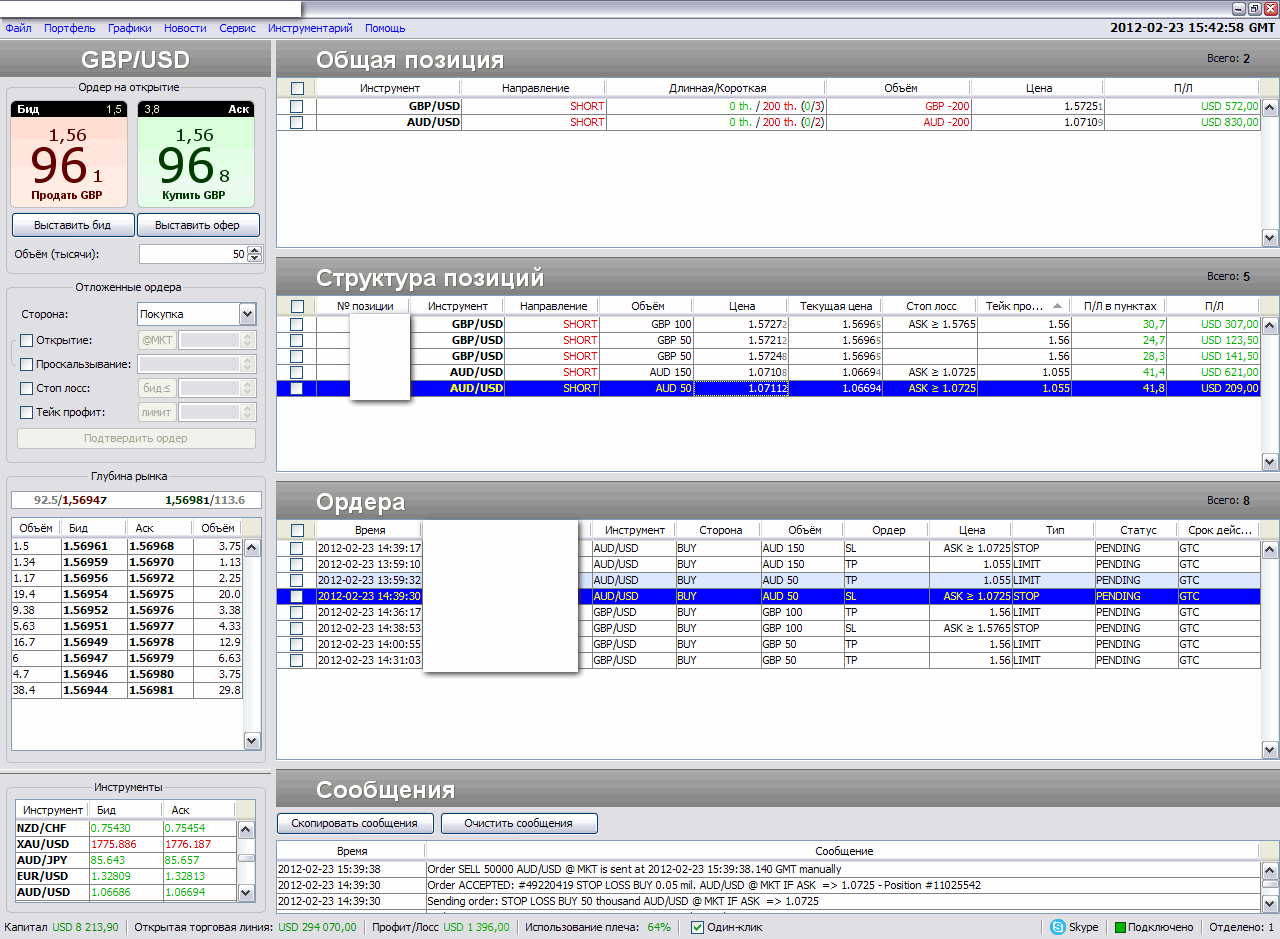The image size is (1280, 939).
Task: Enable the Стоп лосс checkbox
Action: pos(27,388)
